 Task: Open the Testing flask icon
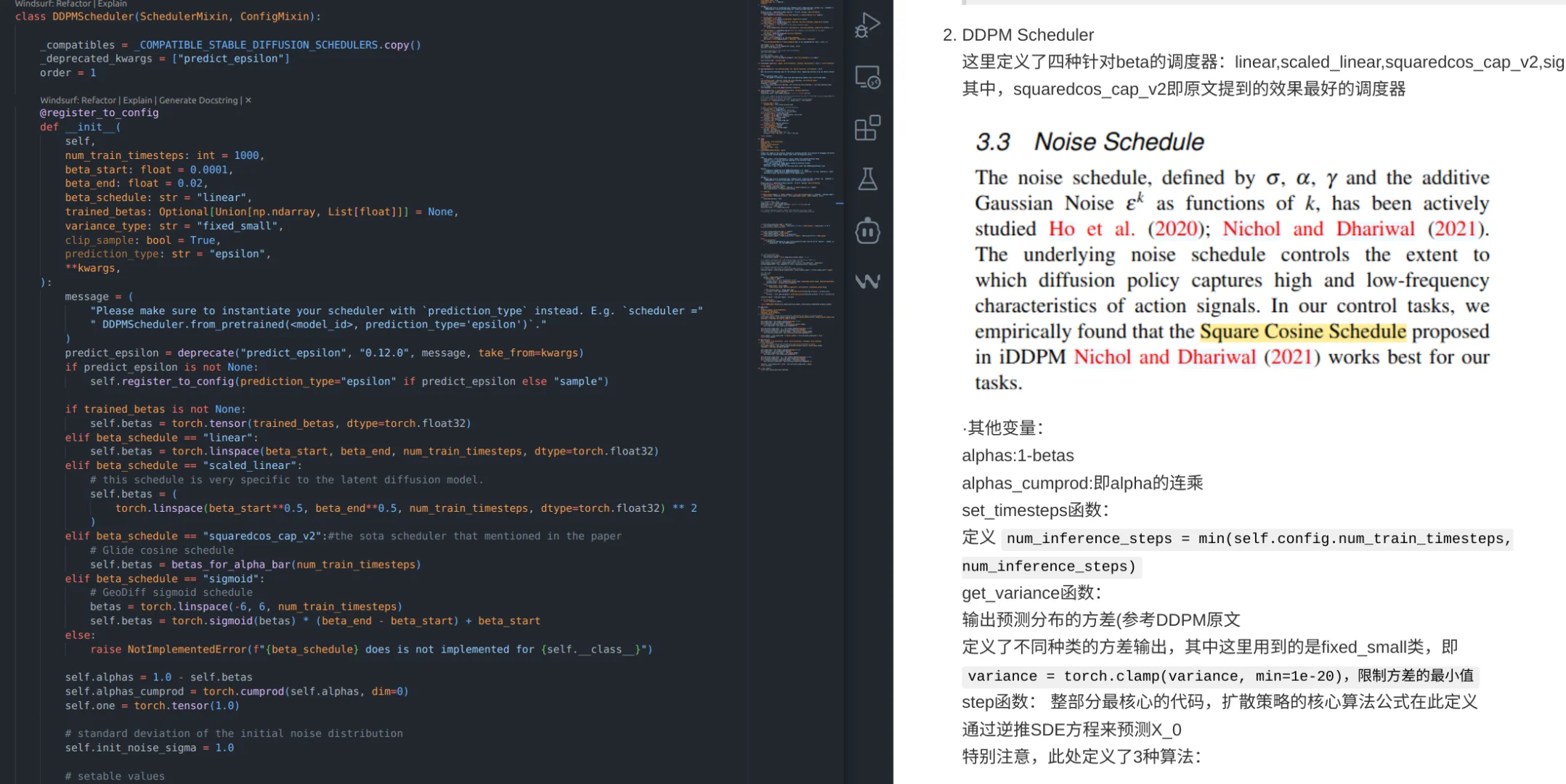pos(867,179)
